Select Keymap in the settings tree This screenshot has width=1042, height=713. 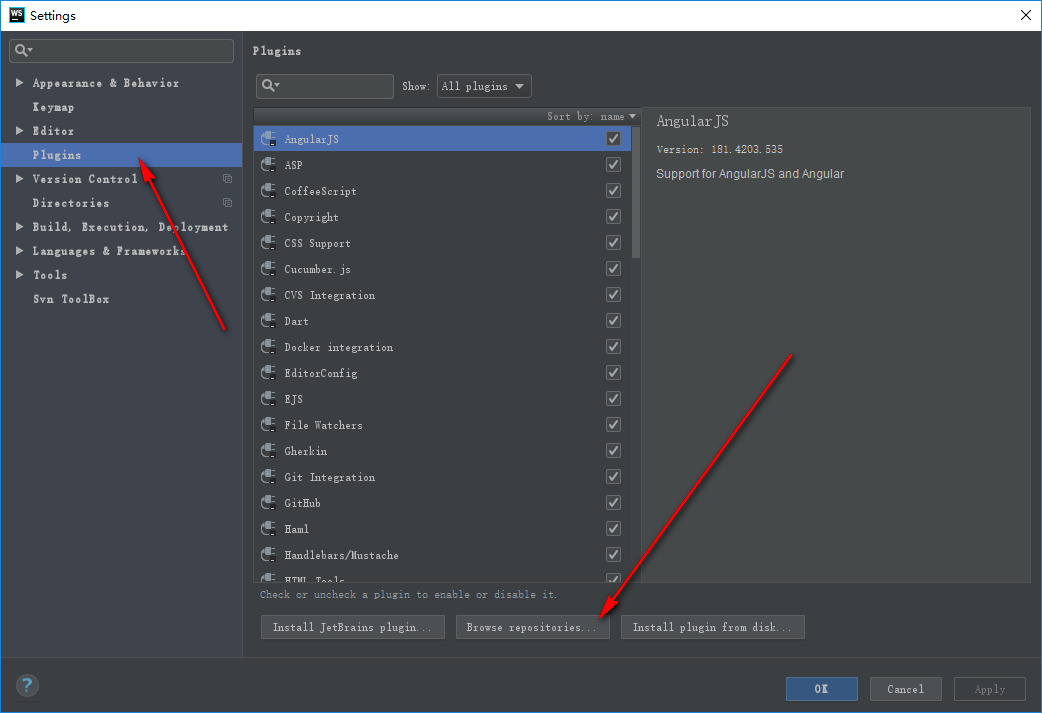(53, 107)
